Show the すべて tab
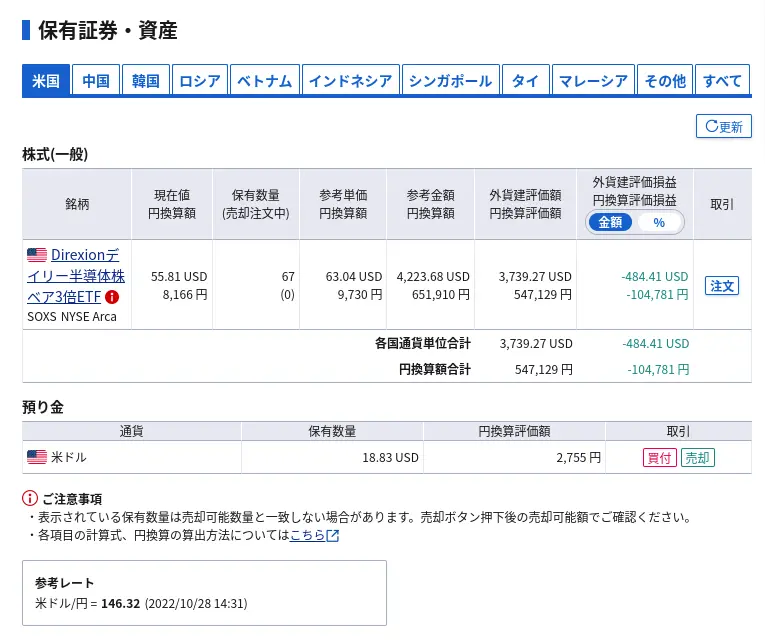The height and width of the screenshot is (643, 765). pyautogui.click(x=722, y=80)
